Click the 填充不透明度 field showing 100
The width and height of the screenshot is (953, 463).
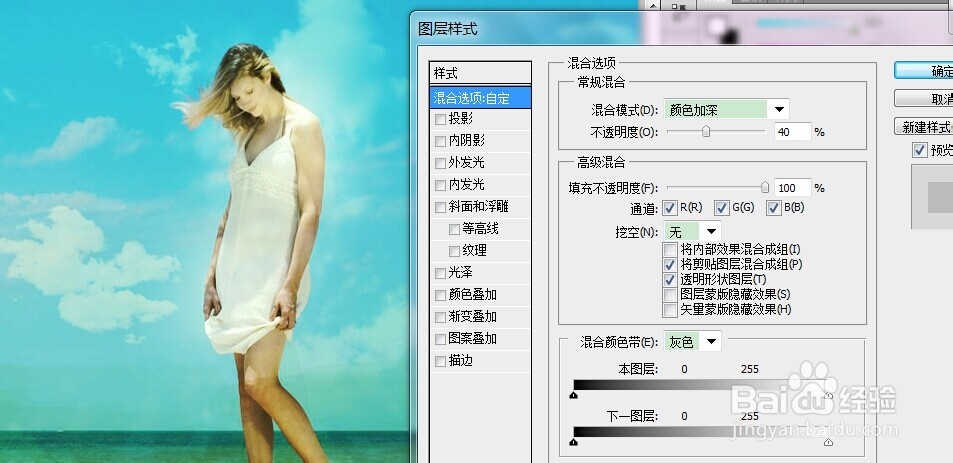pos(793,188)
